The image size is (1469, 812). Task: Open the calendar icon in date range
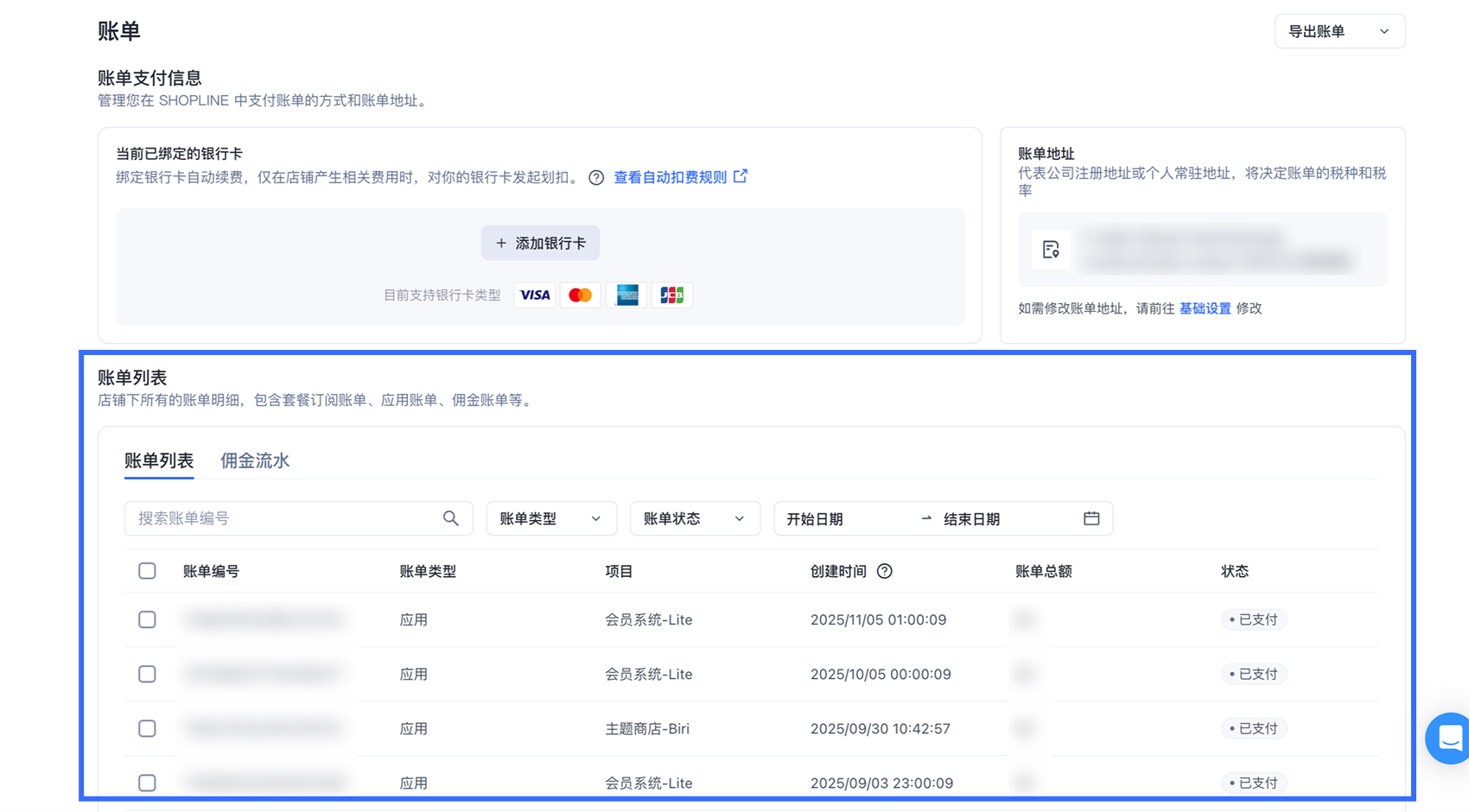(1091, 518)
